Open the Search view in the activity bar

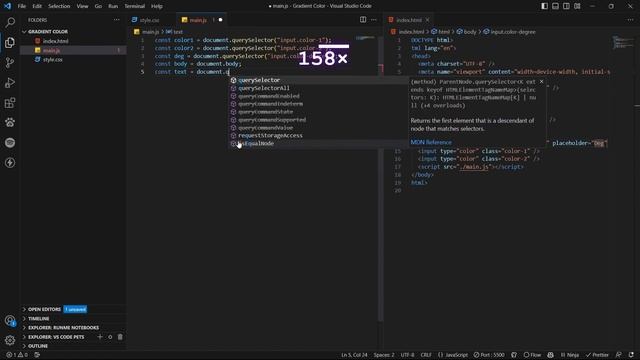[10, 22]
